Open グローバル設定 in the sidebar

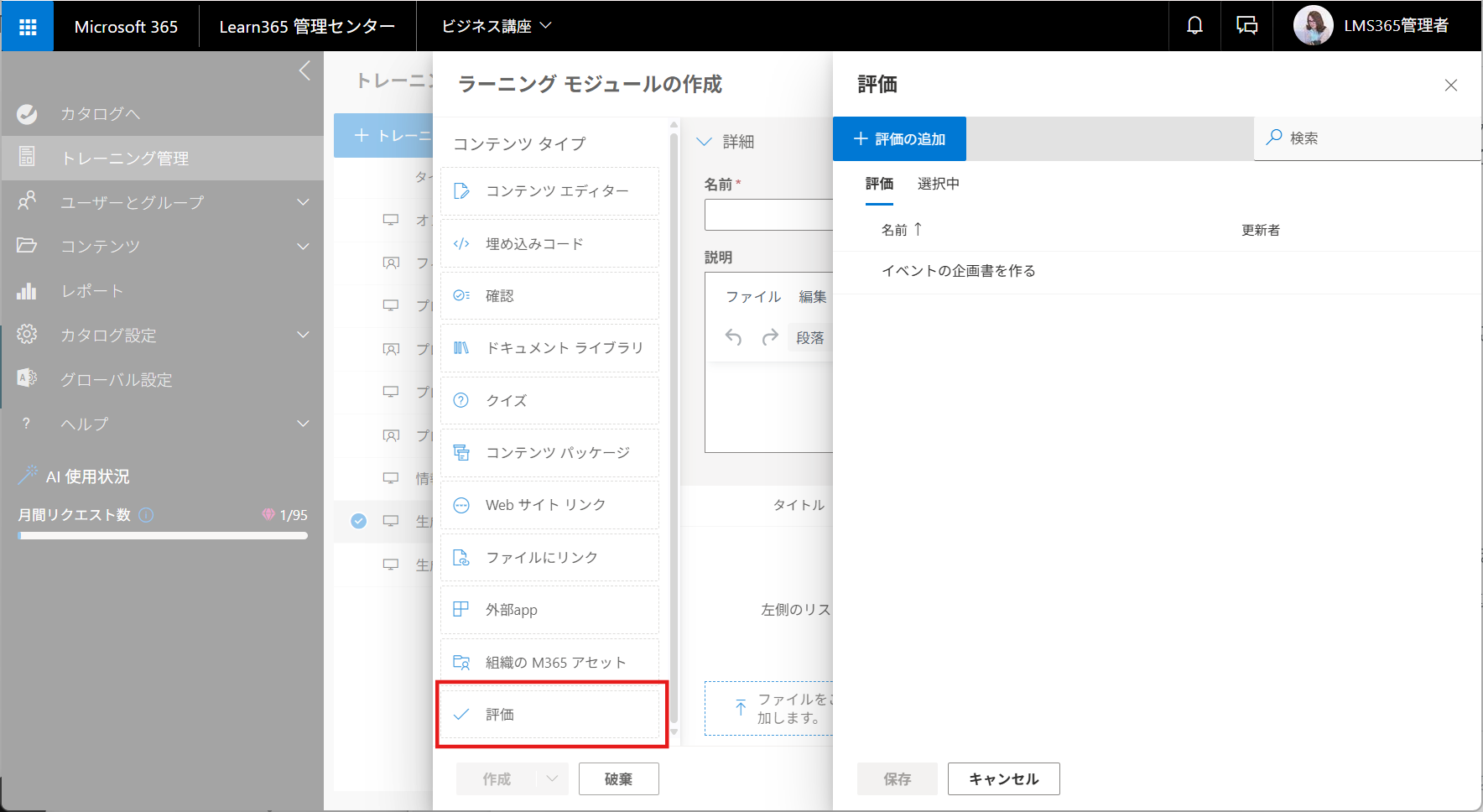(x=162, y=380)
